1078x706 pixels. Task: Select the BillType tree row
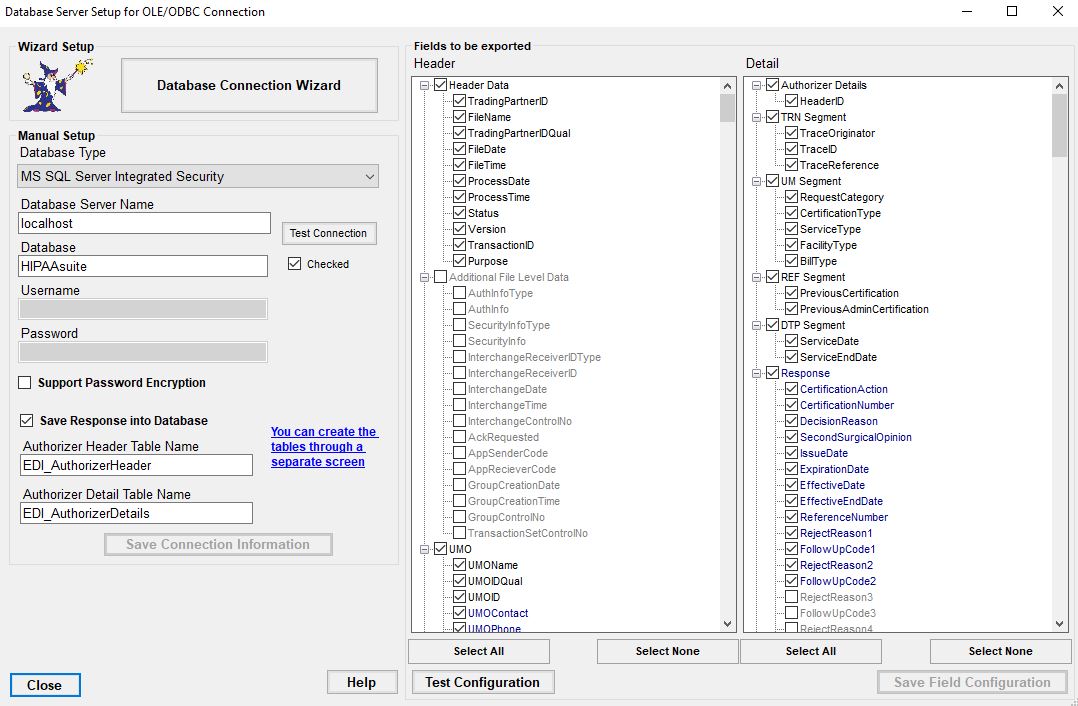point(818,261)
